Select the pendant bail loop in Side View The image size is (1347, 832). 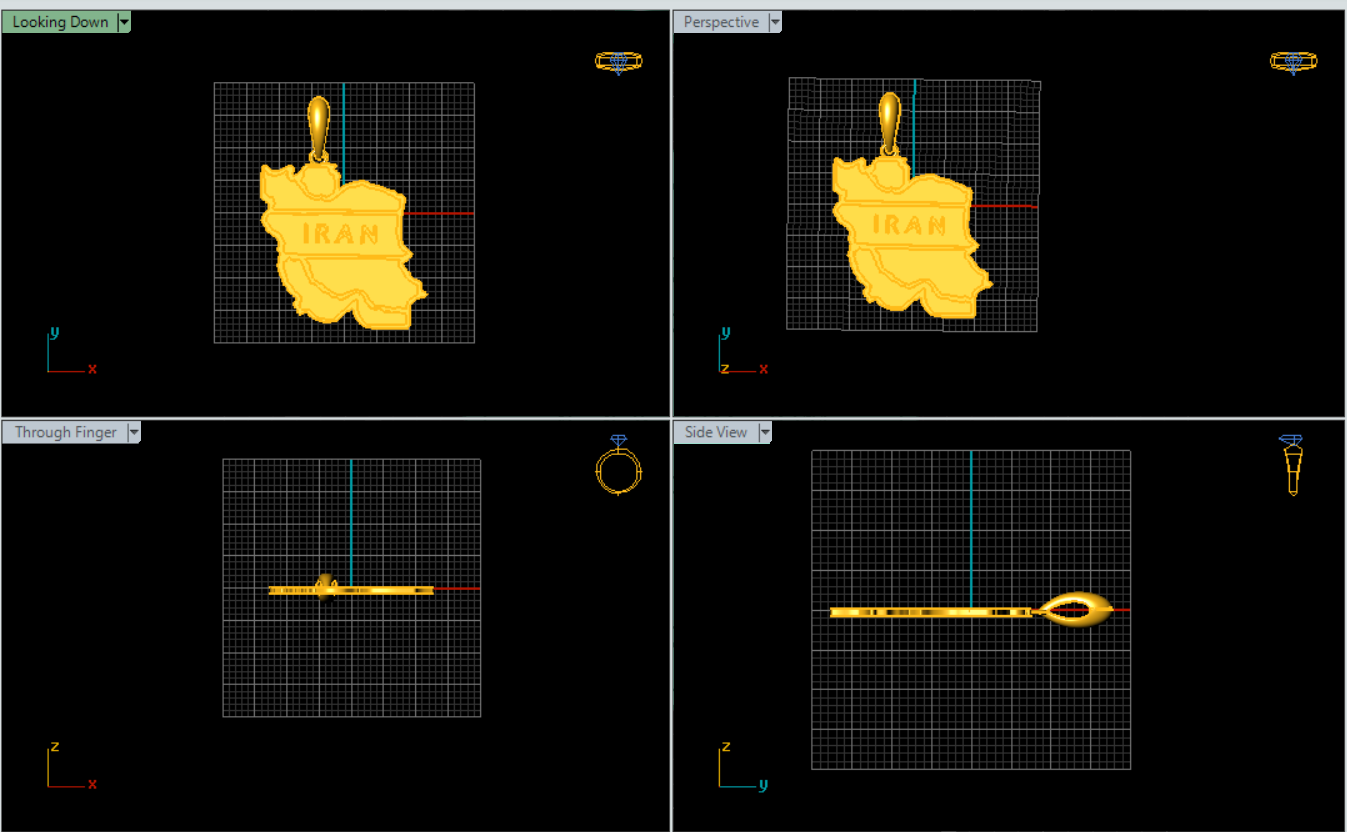pyautogui.click(x=1076, y=609)
